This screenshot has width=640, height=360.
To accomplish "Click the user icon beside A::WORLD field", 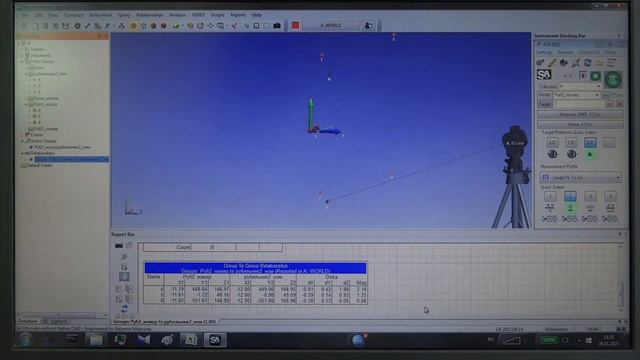I will (368, 26).
